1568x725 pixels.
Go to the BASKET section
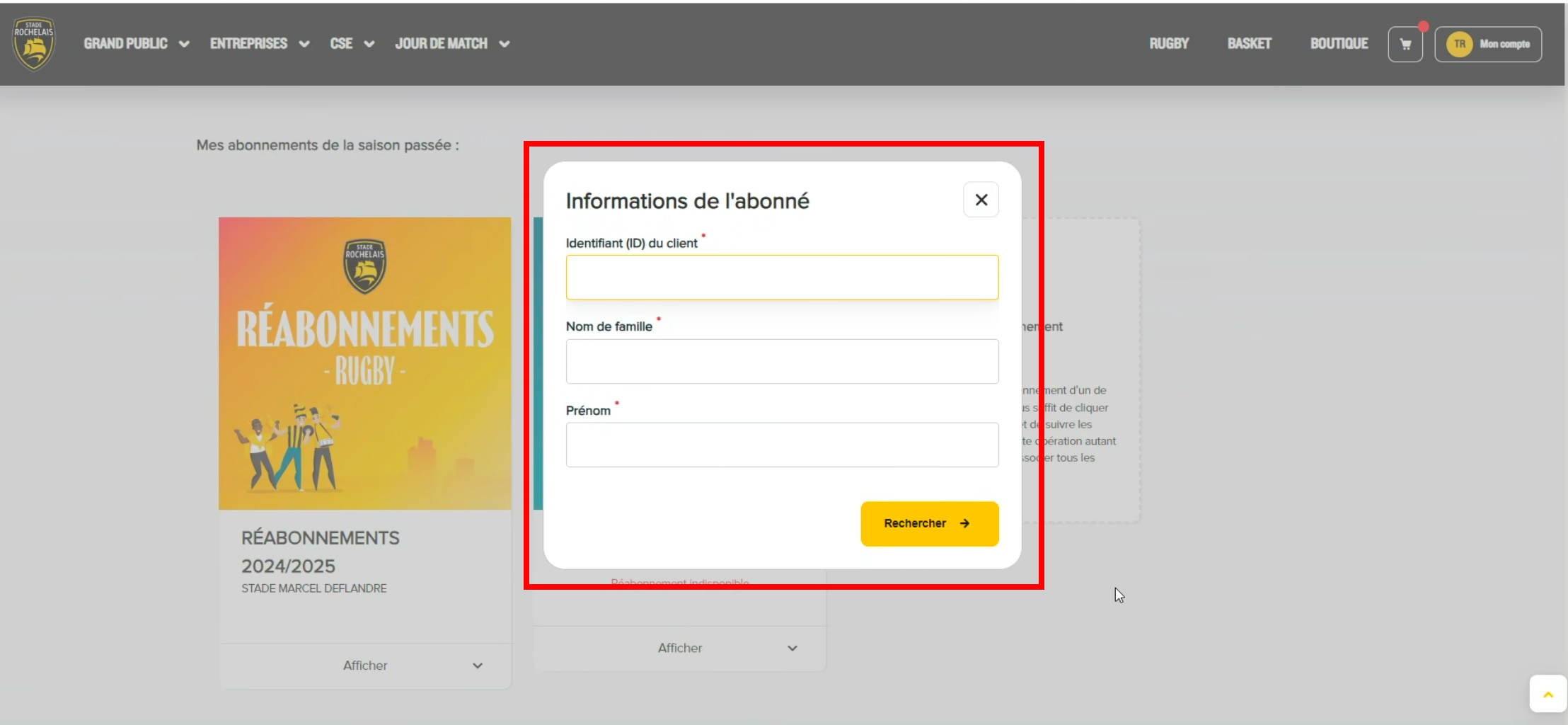(1249, 44)
